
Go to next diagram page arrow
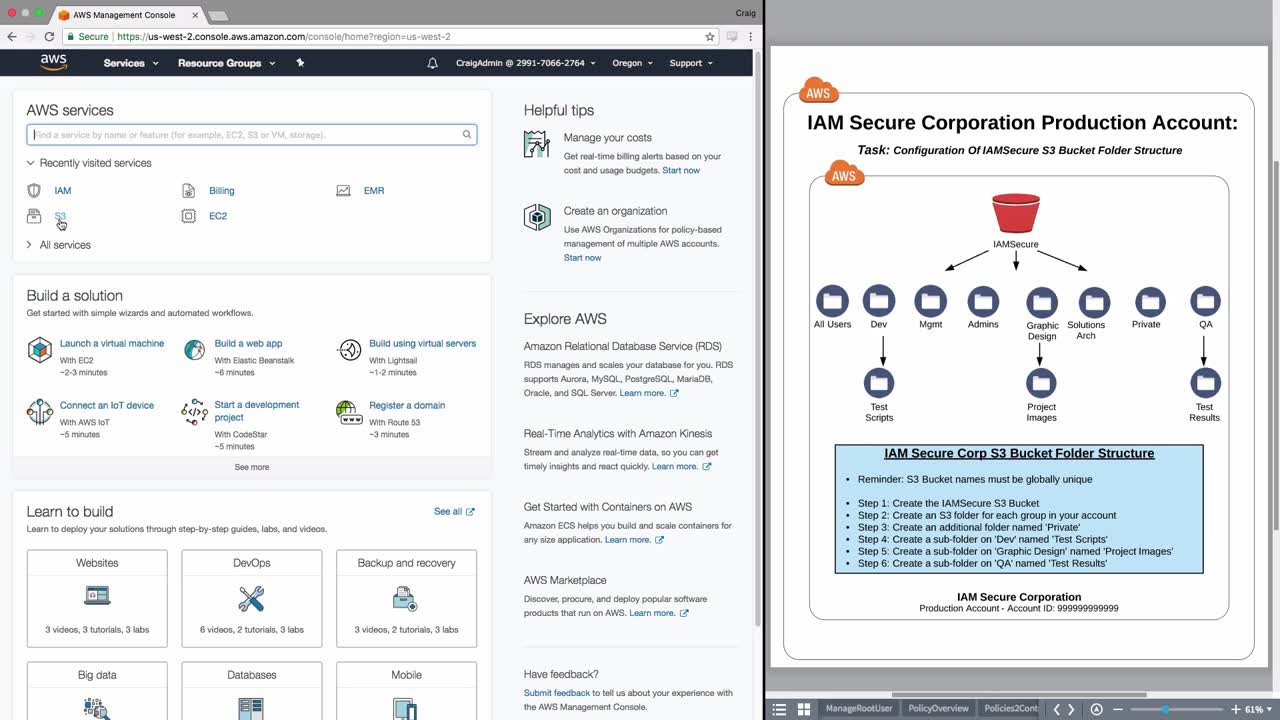[1071, 709]
